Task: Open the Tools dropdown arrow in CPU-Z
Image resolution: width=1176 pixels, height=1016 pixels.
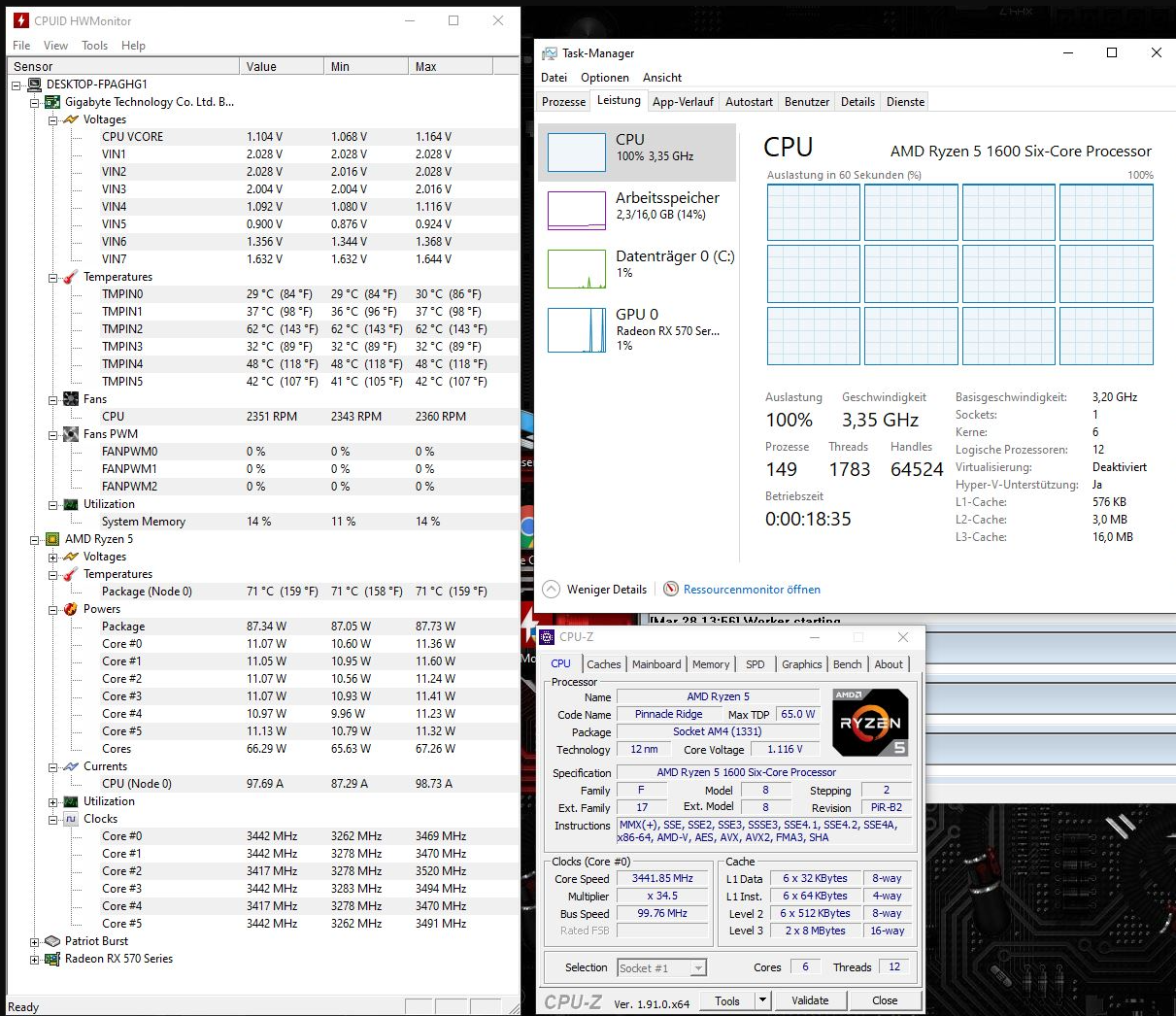Action: [x=762, y=1000]
